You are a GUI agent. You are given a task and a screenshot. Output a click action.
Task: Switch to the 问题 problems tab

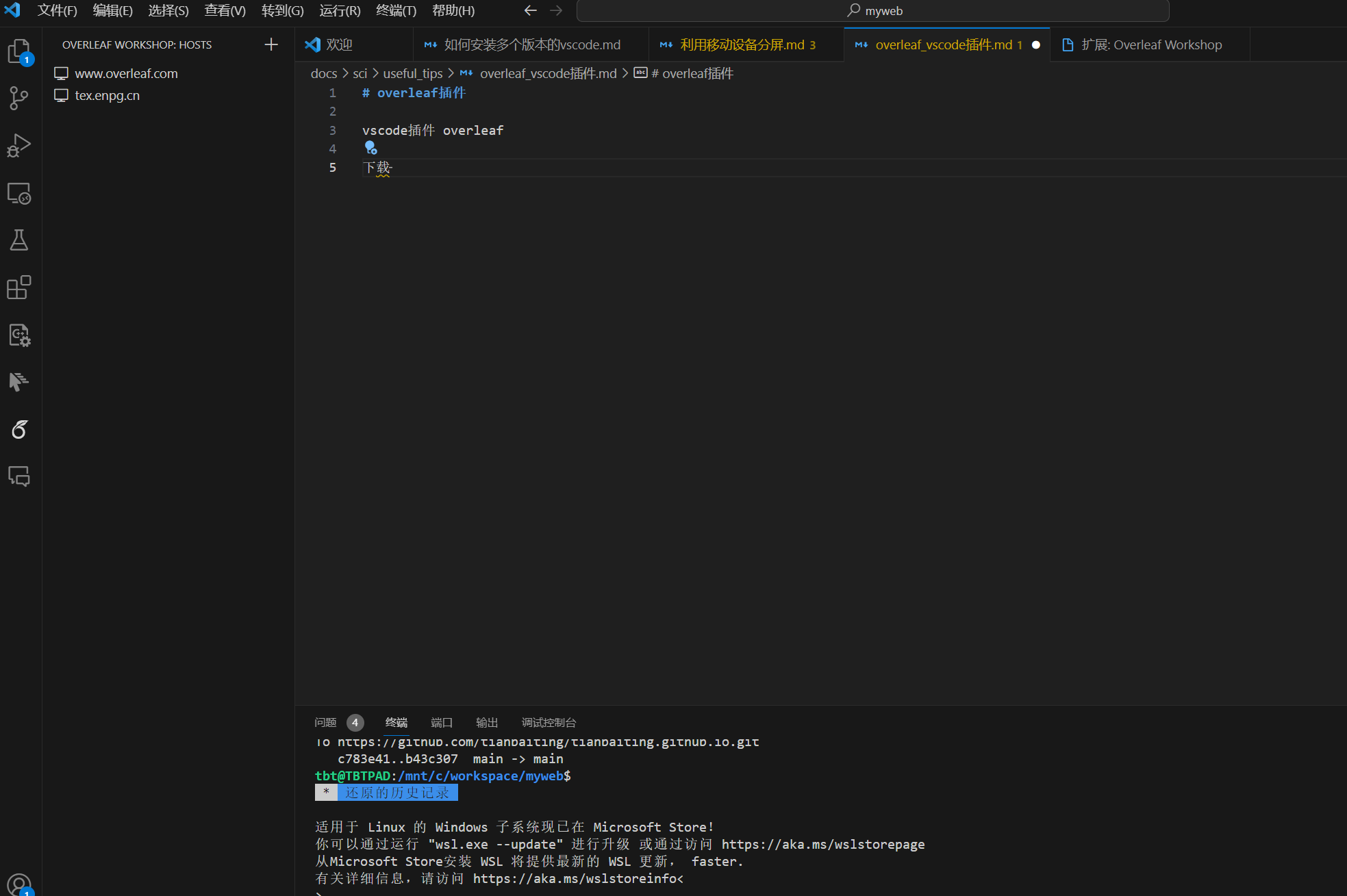(x=325, y=722)
